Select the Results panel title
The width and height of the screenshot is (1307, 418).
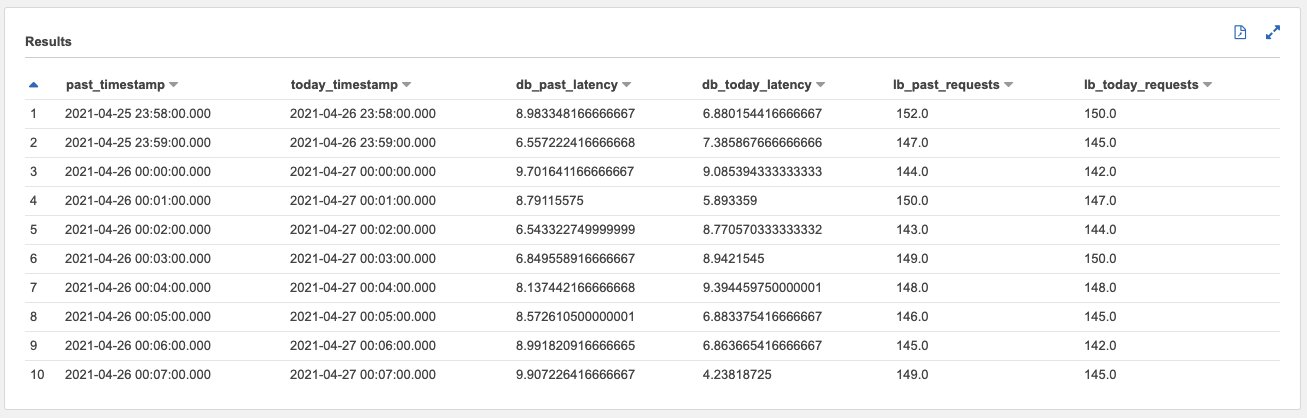[48, 42]
